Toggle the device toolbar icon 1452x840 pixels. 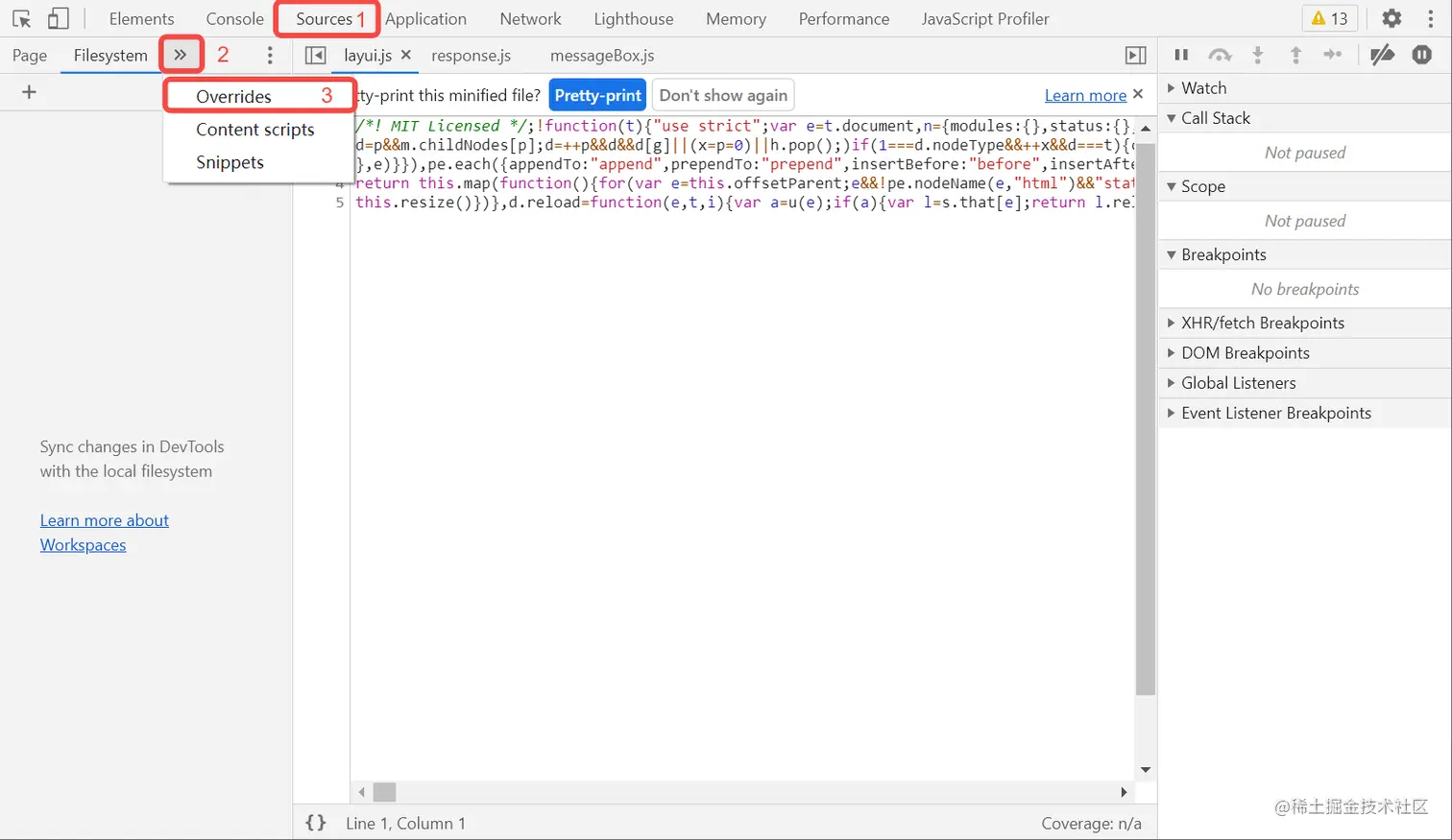(58, 18)
